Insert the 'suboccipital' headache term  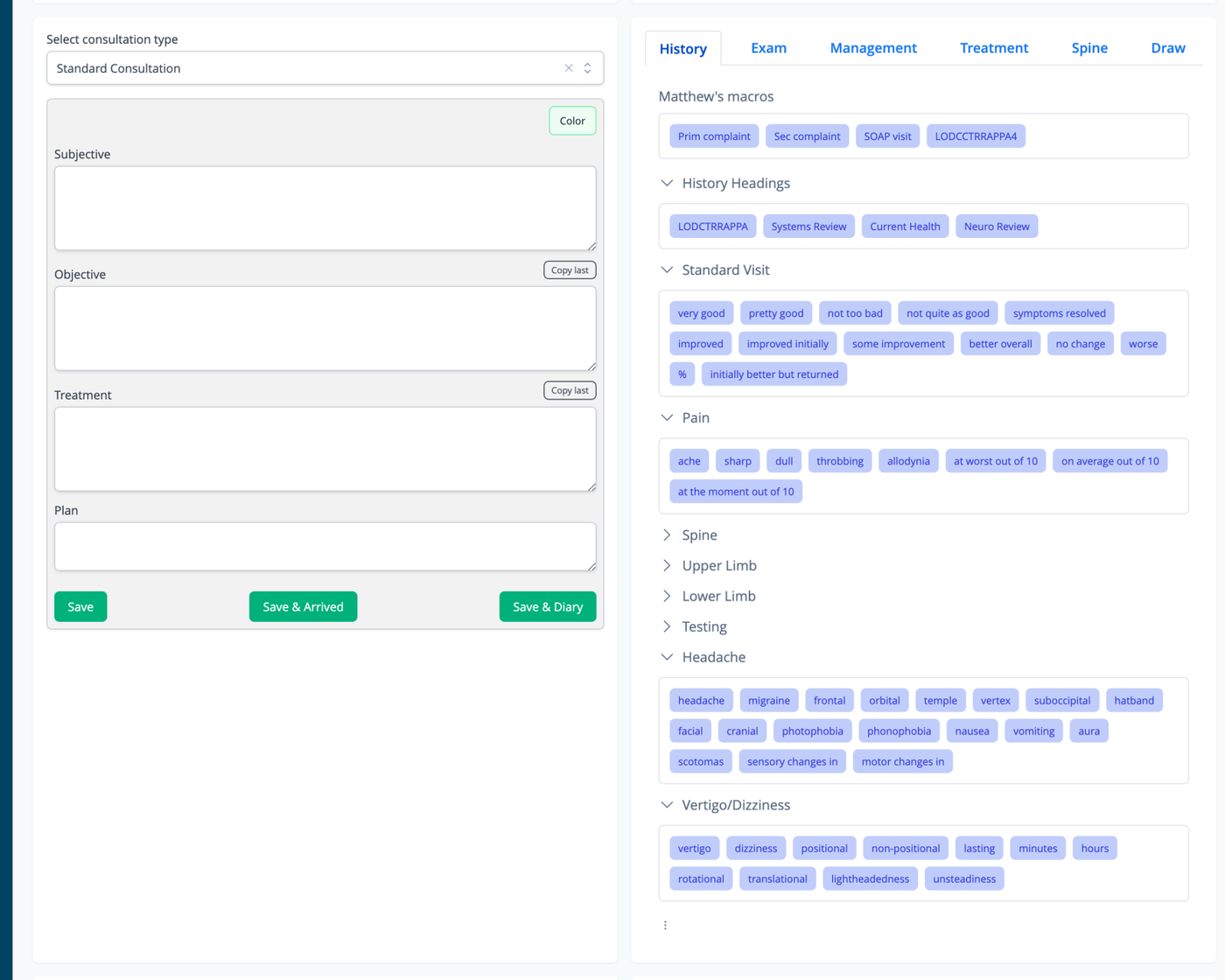click(1062, 701)
